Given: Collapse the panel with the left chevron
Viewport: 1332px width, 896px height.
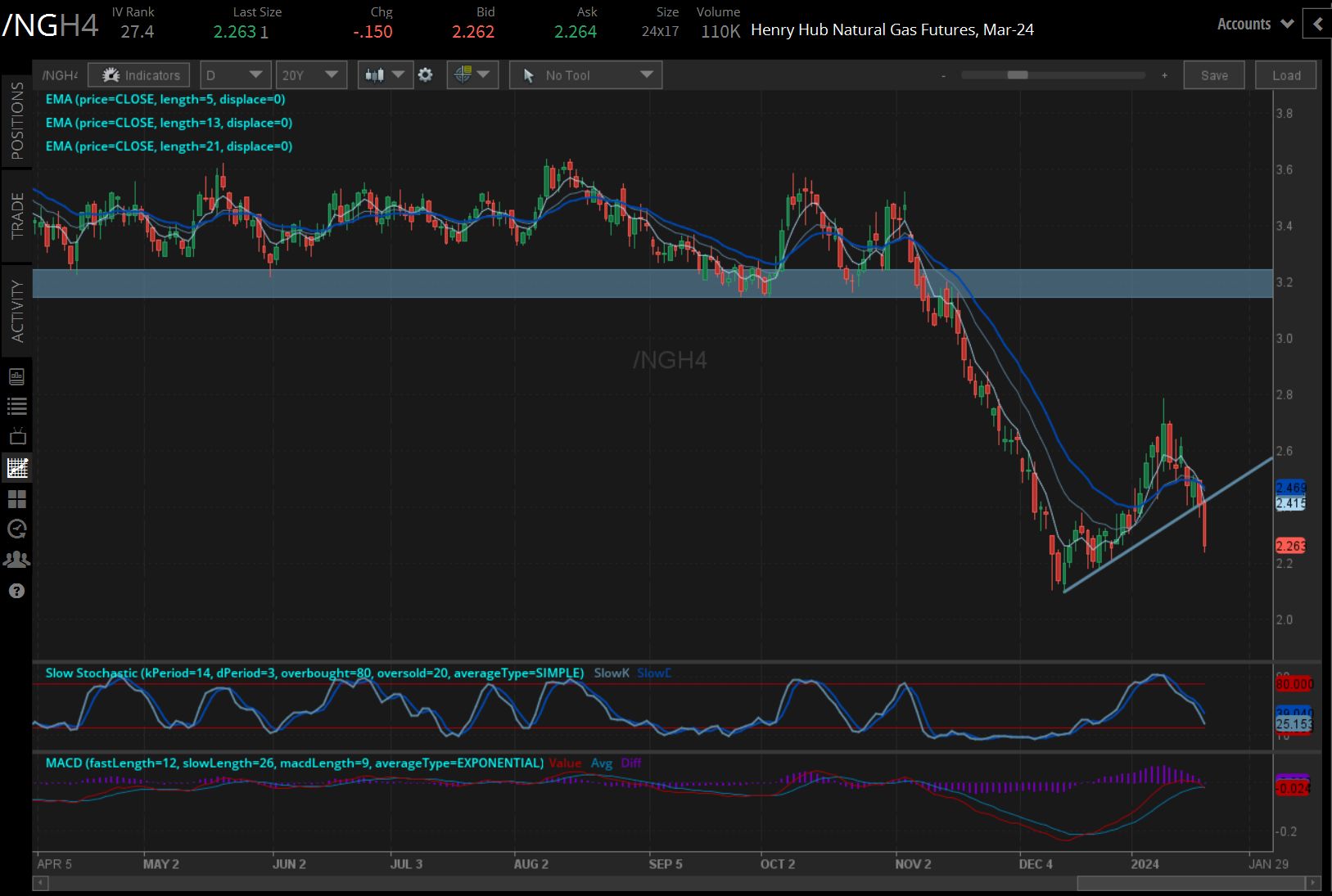Looking at the screenshot, I should pyautogui.click(x=1317, y=25).
